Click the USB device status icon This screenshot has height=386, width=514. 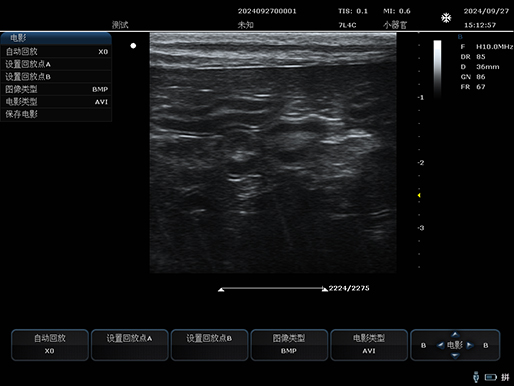point(476,377)
